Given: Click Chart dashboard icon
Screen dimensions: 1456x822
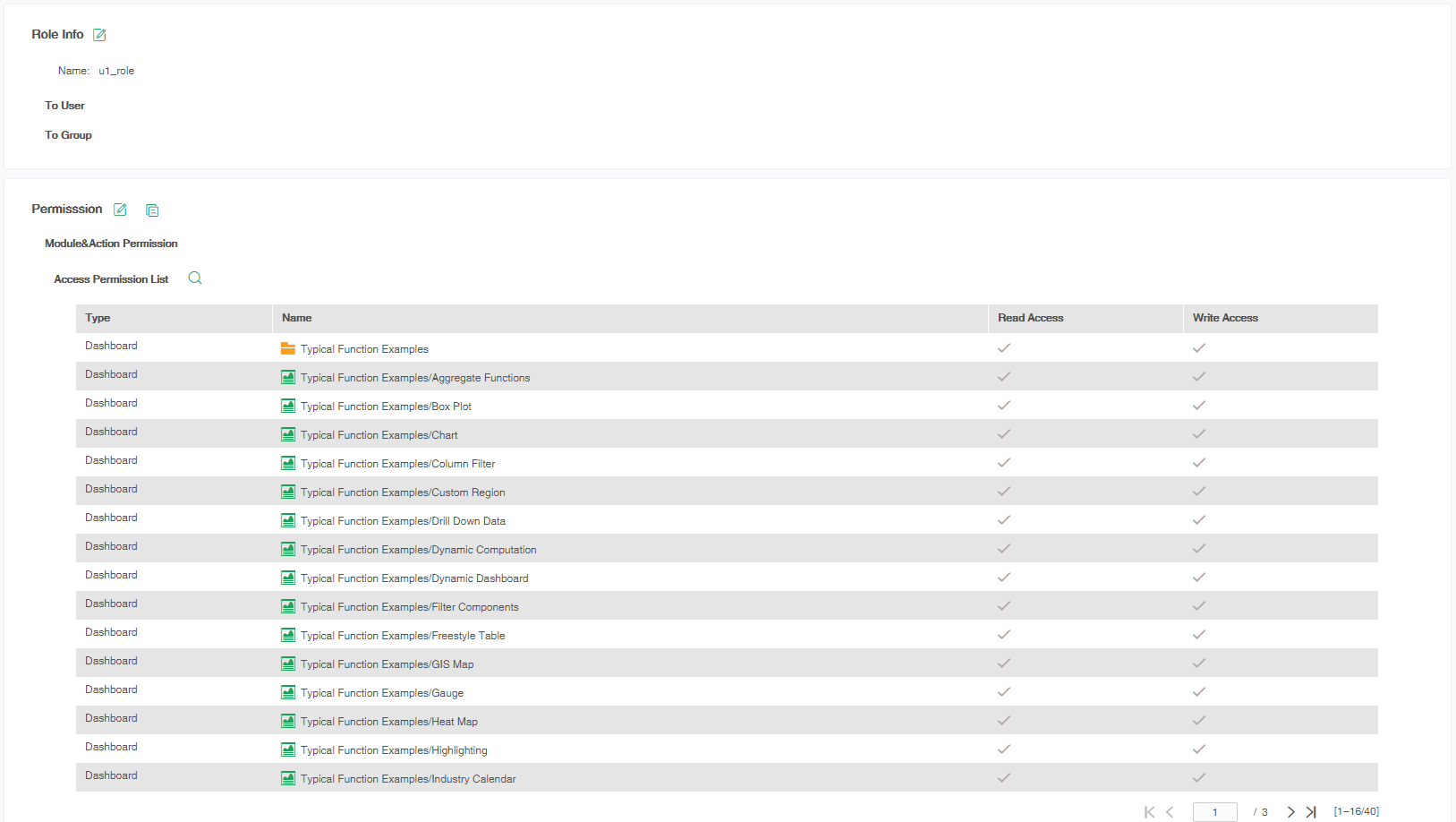Looking at the screenshot, I should click(x=288, y=434).
